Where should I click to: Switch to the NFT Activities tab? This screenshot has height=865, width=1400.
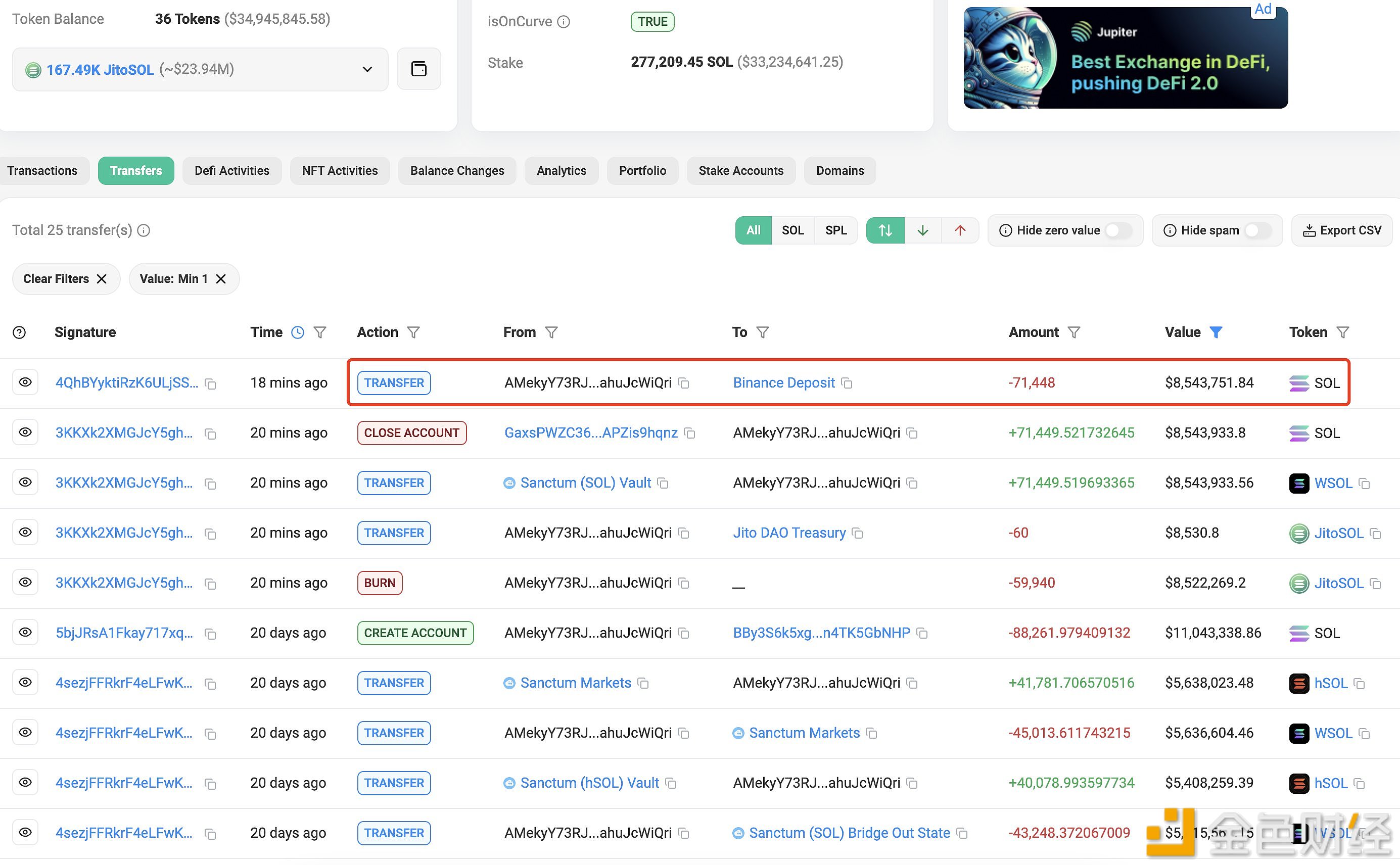tap(340, 171)
